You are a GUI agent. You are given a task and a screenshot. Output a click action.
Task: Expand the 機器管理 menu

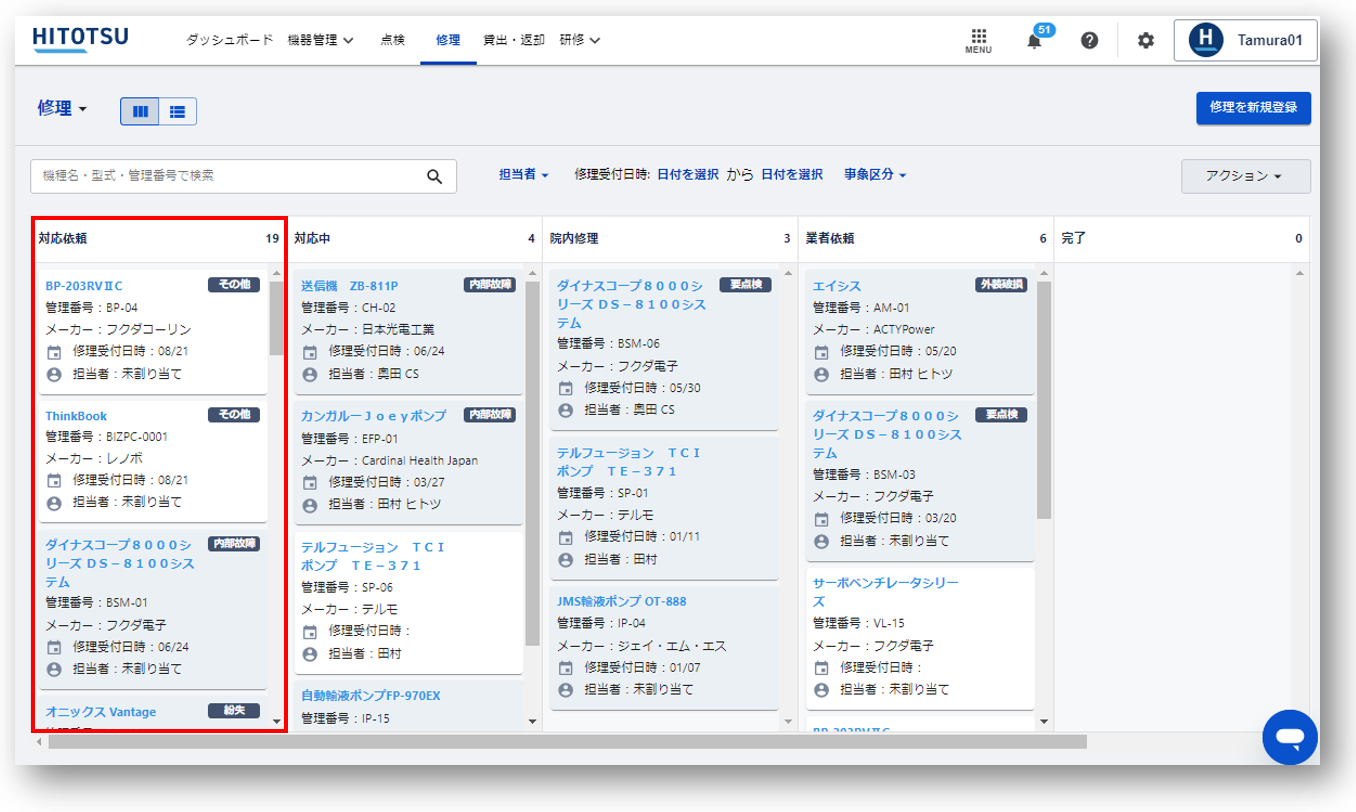click(x=320, y=40)
